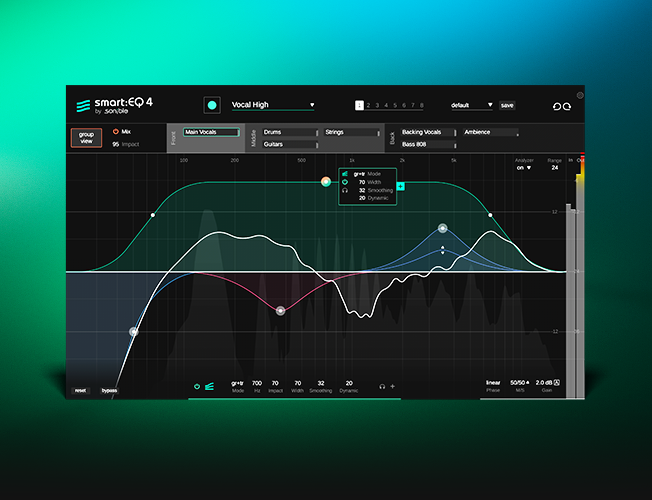This screenshot has width=652, height=500.
Task: Solo-listen with bottom bar headphones icon
Action: click(382, 386)
